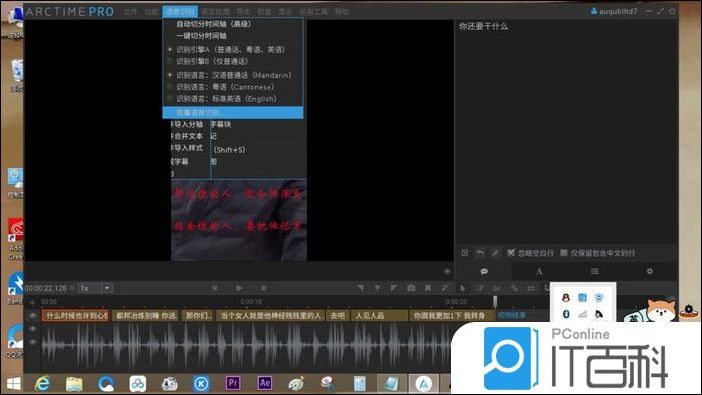Choose 一键切分时间轴 from the menu
The height and width of the screenshot is (395, 702).
pos(233,36)
